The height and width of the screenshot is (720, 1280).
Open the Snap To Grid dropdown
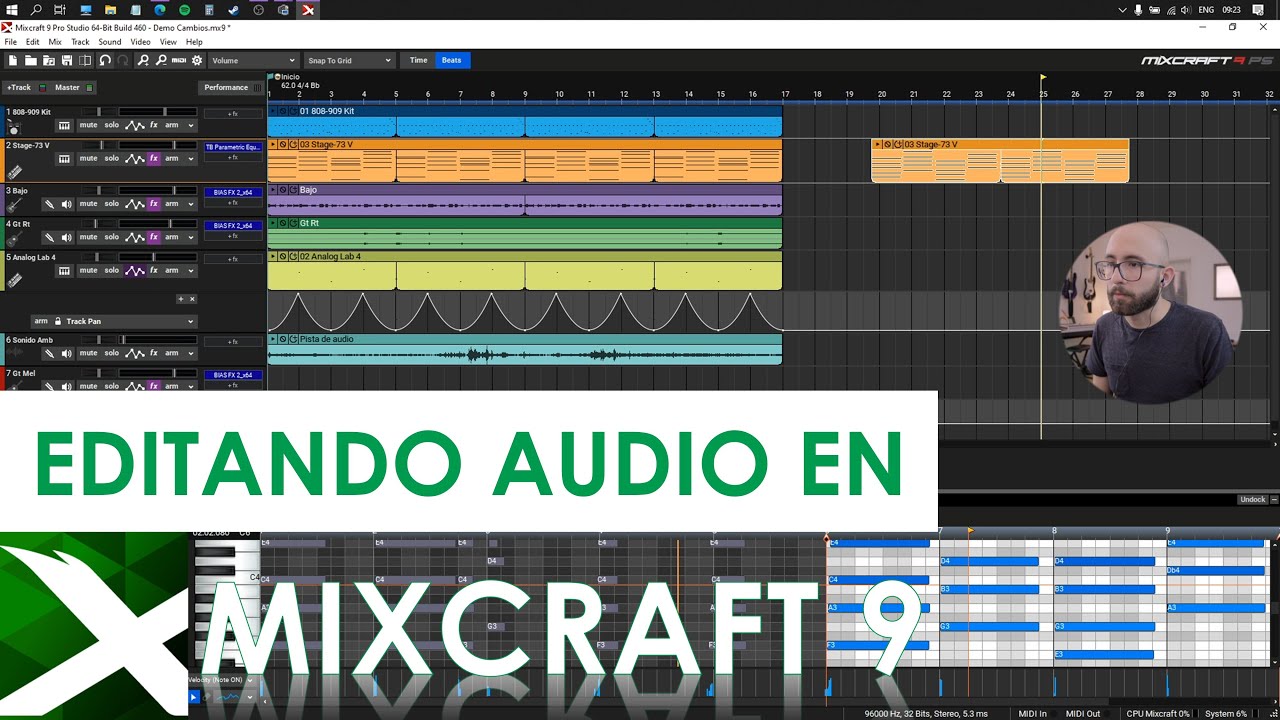point(349,60)
